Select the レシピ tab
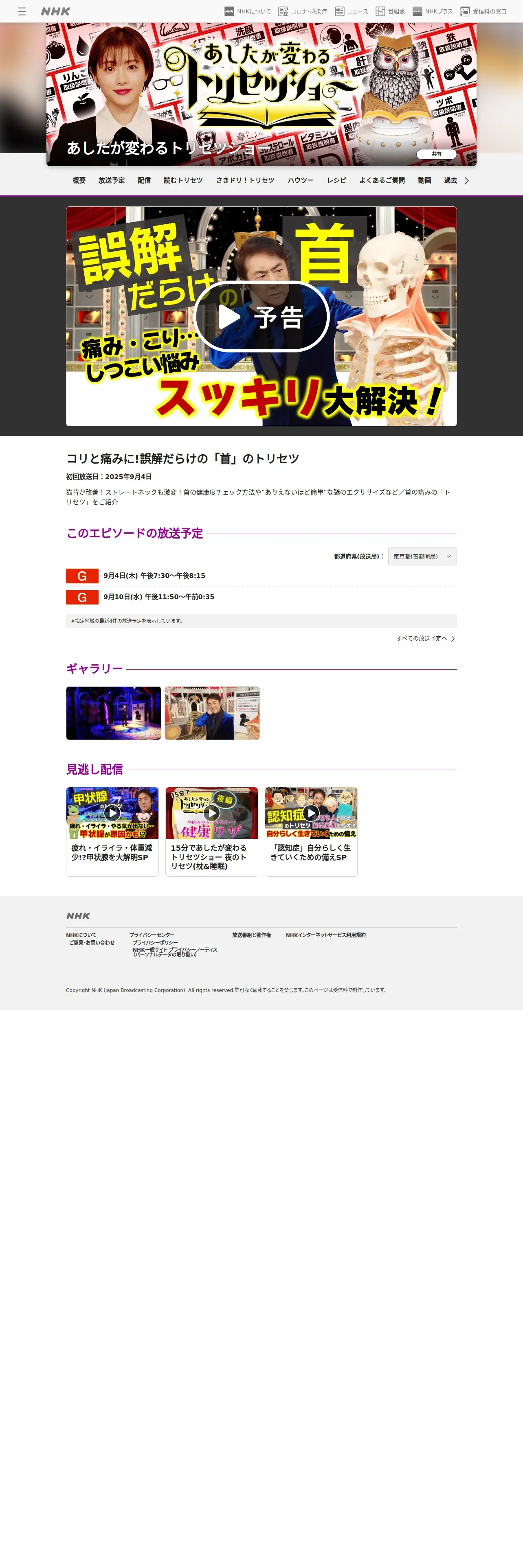523x1568 pixels. (337, 181)
